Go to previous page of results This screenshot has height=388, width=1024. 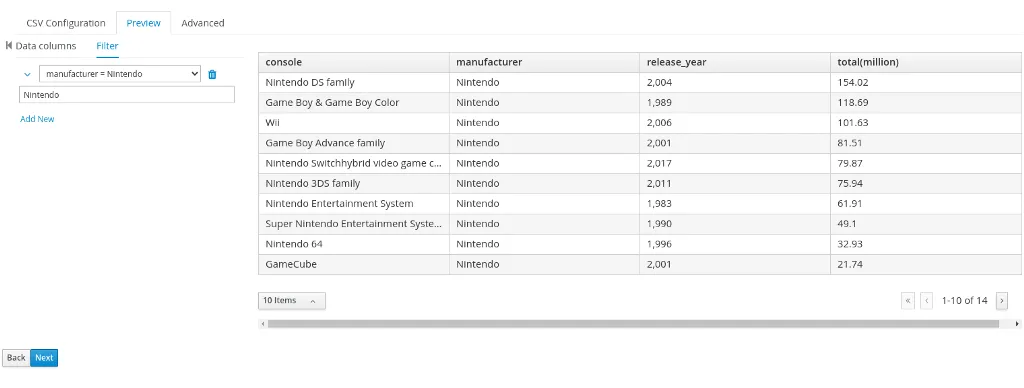tap(926, 300)
